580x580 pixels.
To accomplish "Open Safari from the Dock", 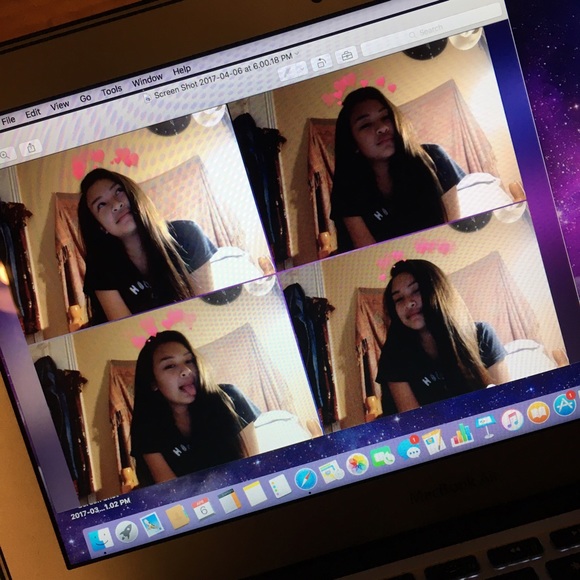I will click(306, 479).
